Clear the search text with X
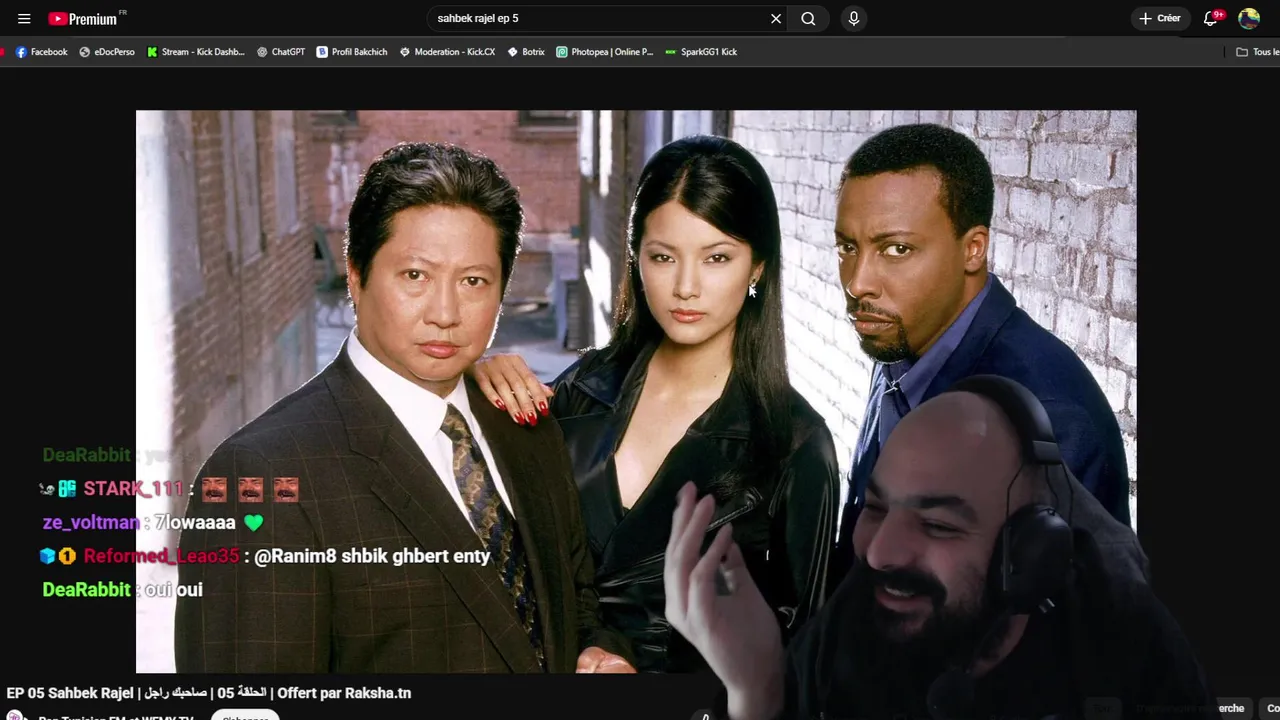 click(x=776, y=18)
